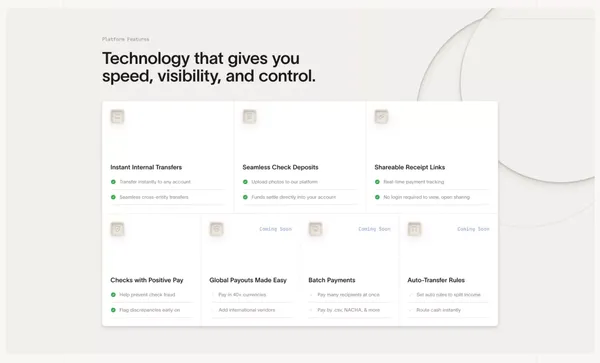600x363 pixels.
Task: Click green check beside 'No login required to view'
Action: click(x=377, y=197)
